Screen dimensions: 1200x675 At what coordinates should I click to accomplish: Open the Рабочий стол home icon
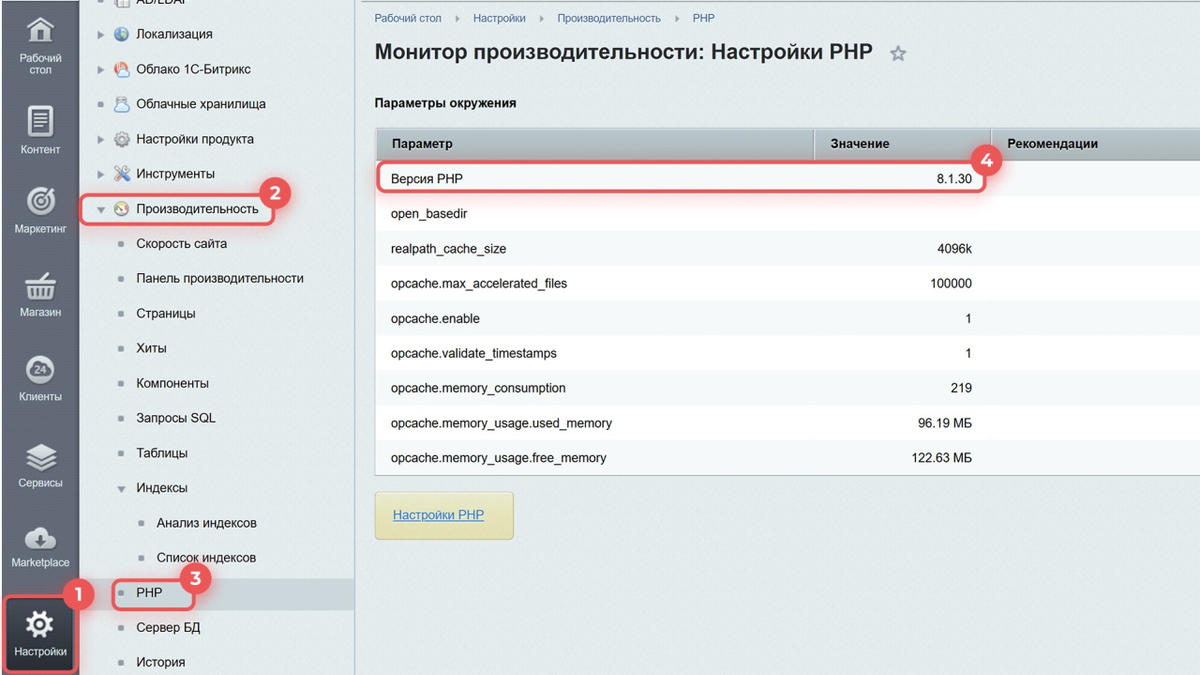click(40, 31)
